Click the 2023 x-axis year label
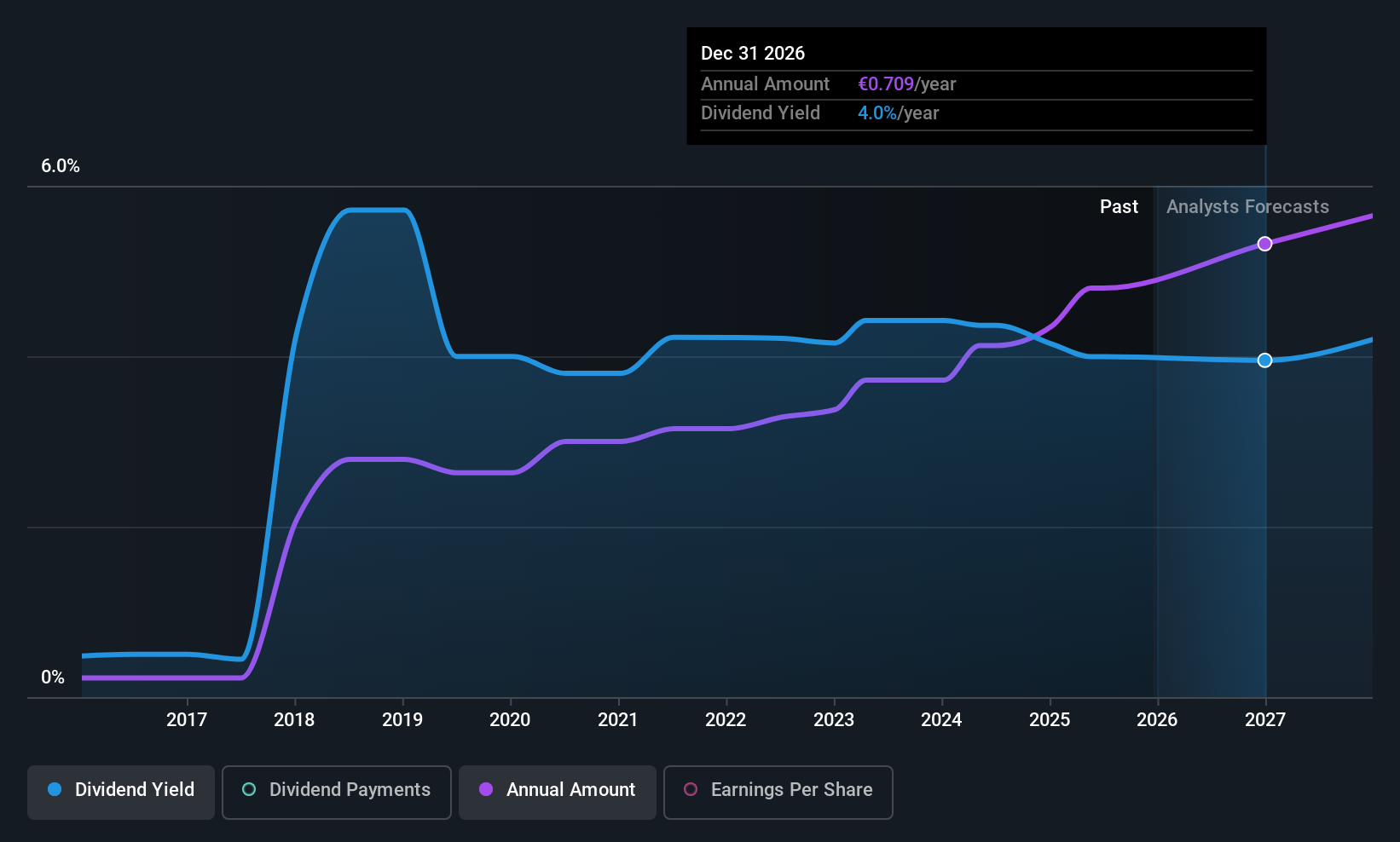1400x842 pixels. pyautogui.click(x=834, y=720)
